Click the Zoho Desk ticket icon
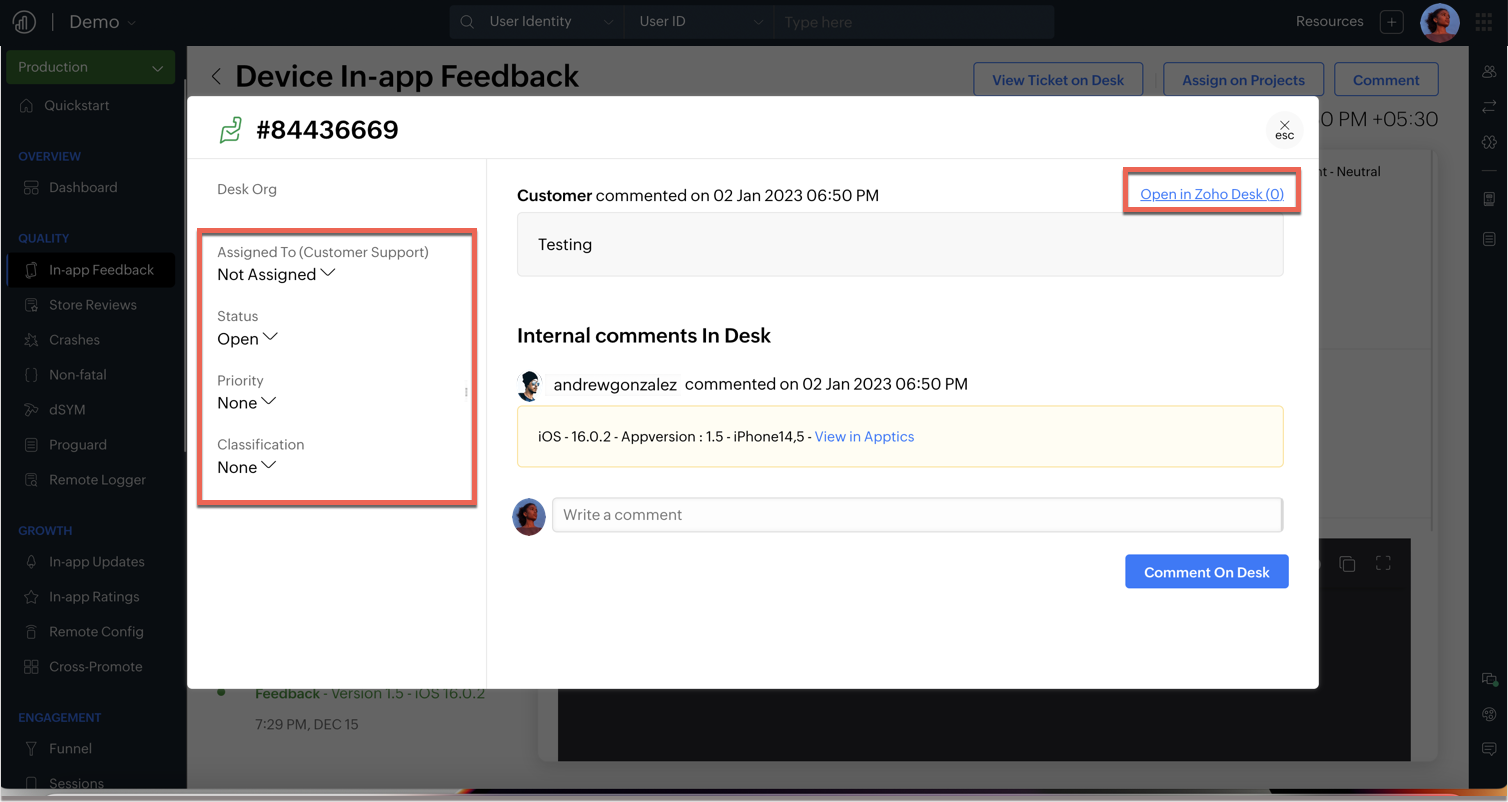This screenshot has width=1508, height=802. click(231, 130)
